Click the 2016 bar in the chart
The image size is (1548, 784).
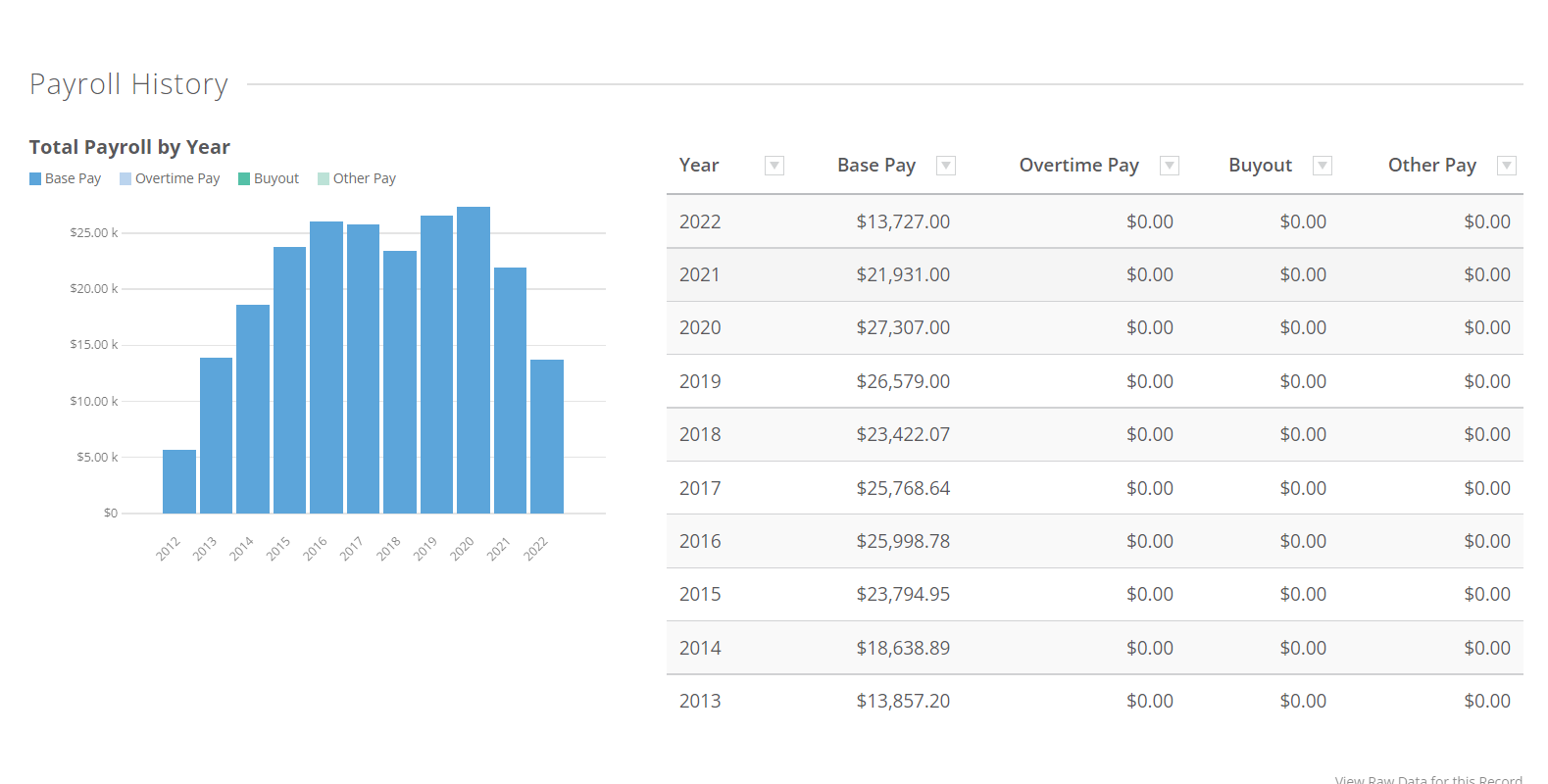coord(326,367)
